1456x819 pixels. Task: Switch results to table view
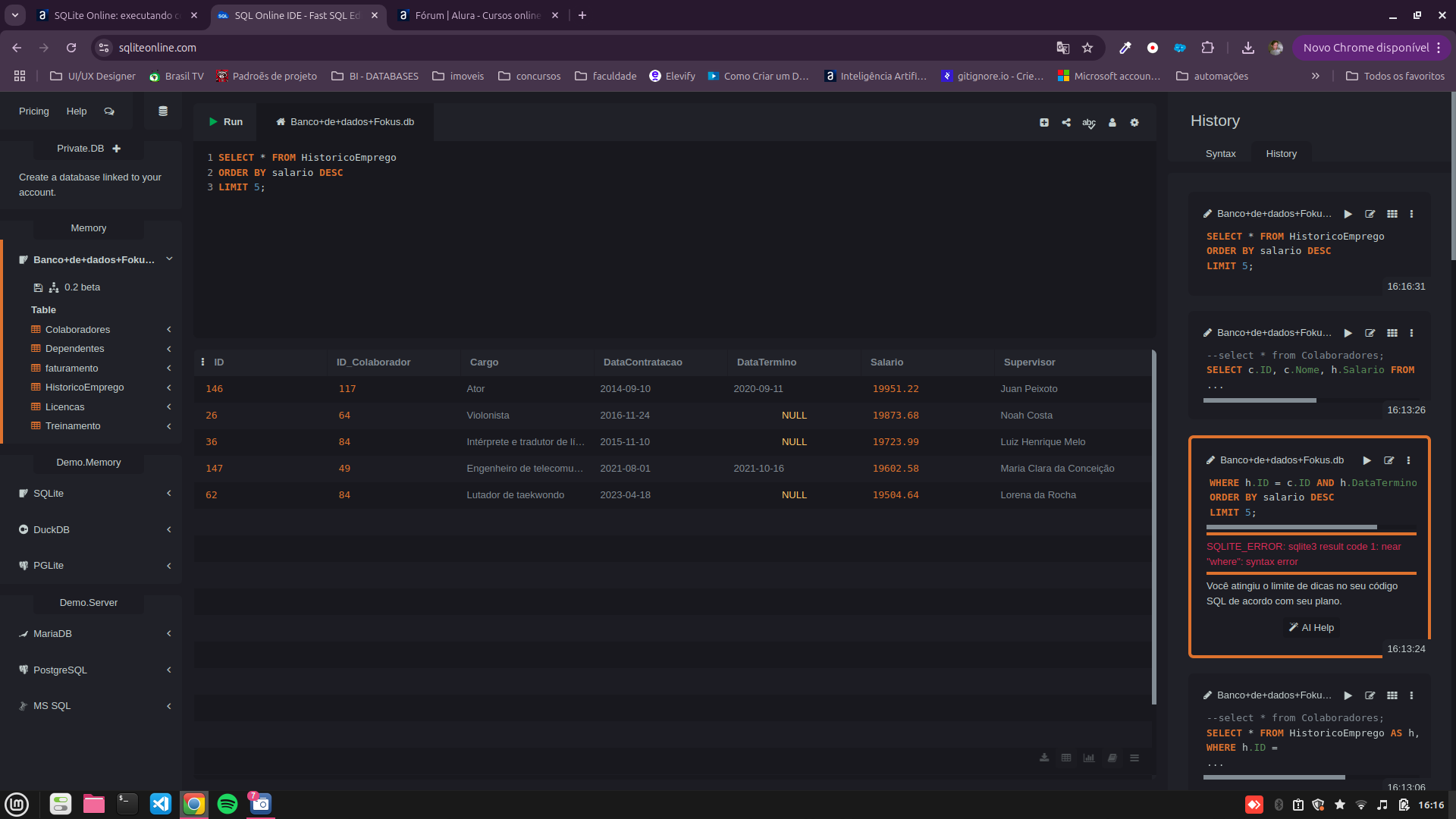click(1066, 758)
